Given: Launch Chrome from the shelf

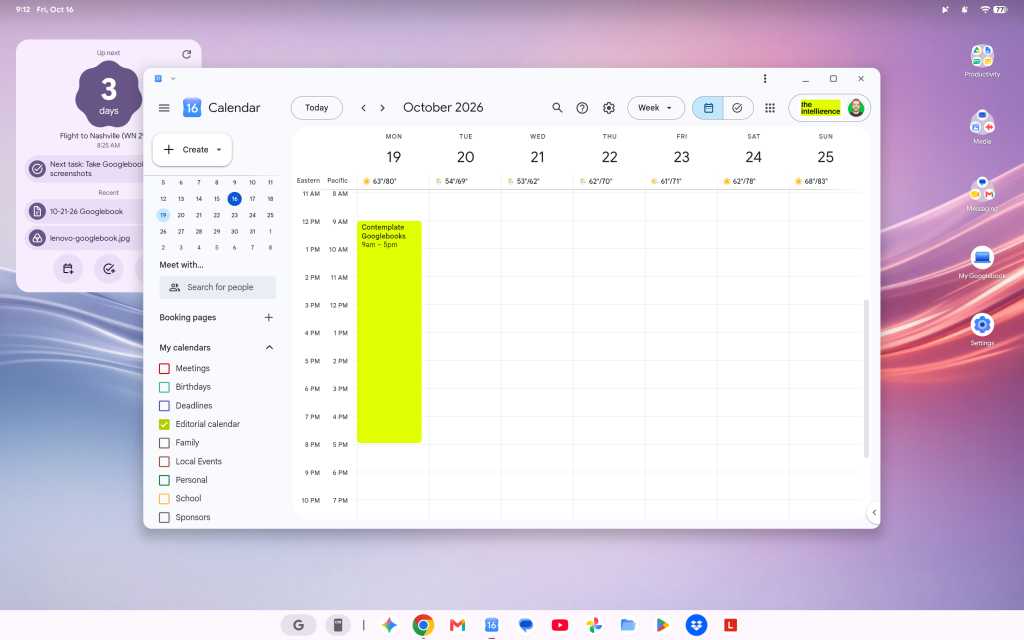Looking at the screenshot, I should 423,625.
